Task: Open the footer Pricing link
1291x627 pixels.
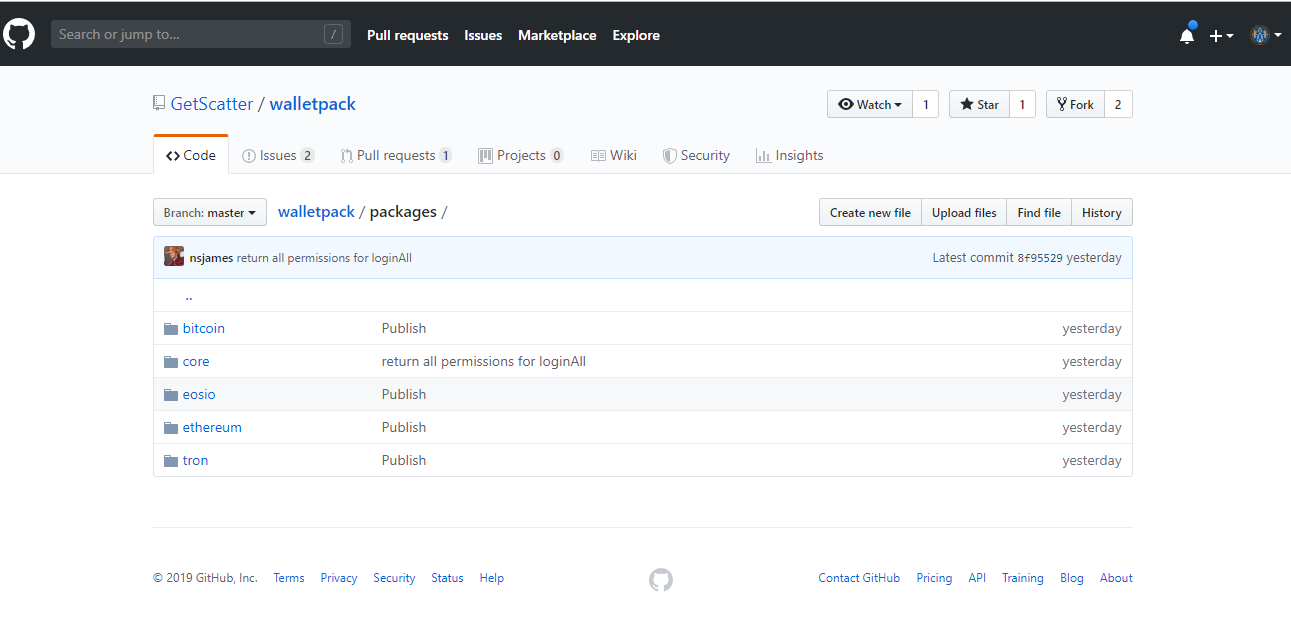Action: coord(934,578)
